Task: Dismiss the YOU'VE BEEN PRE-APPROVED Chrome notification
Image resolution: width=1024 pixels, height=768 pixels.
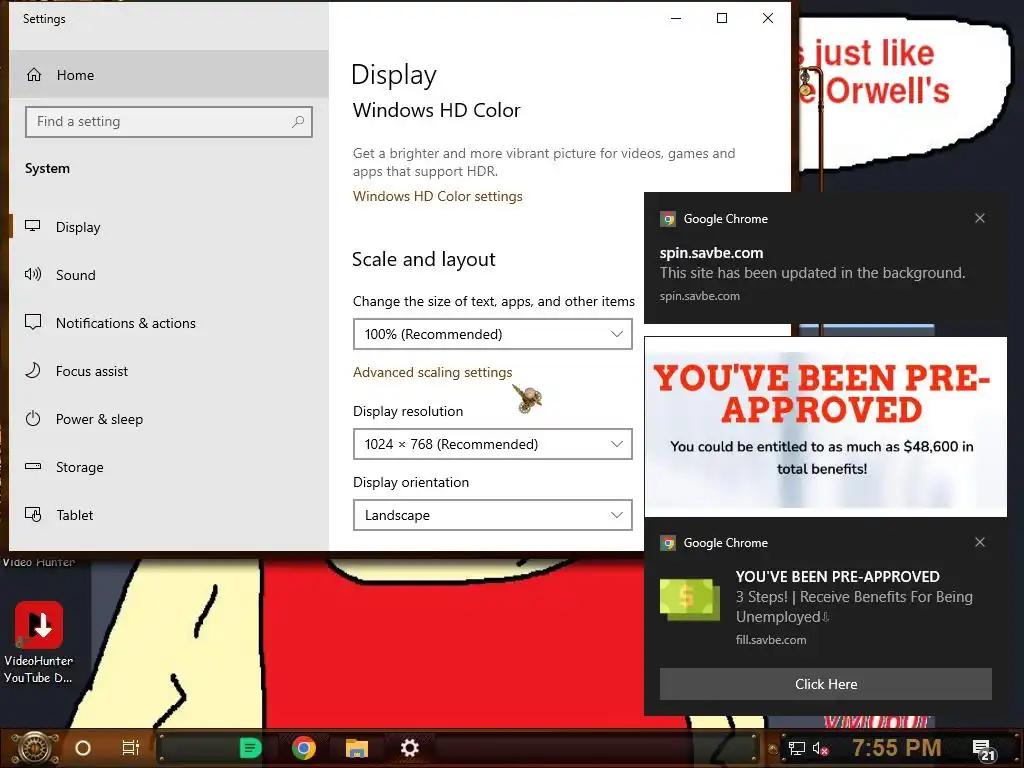Action: (x=980, y=542)
